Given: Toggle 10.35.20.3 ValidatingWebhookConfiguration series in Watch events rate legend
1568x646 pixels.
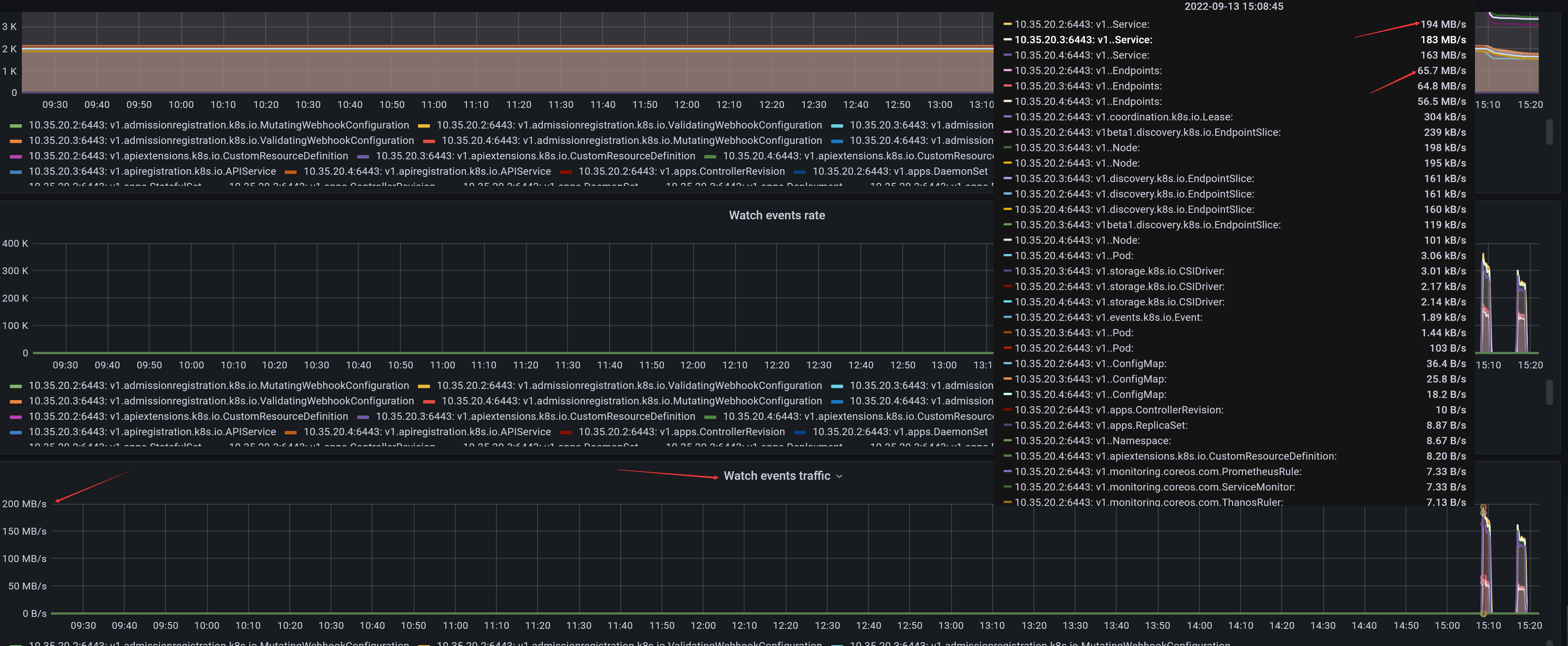Looking at the screenshot, I should [x=221, y=401].
